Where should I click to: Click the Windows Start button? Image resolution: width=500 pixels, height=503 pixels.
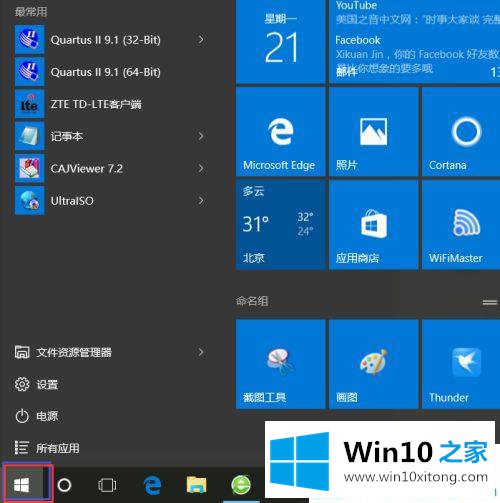[22, 485]
